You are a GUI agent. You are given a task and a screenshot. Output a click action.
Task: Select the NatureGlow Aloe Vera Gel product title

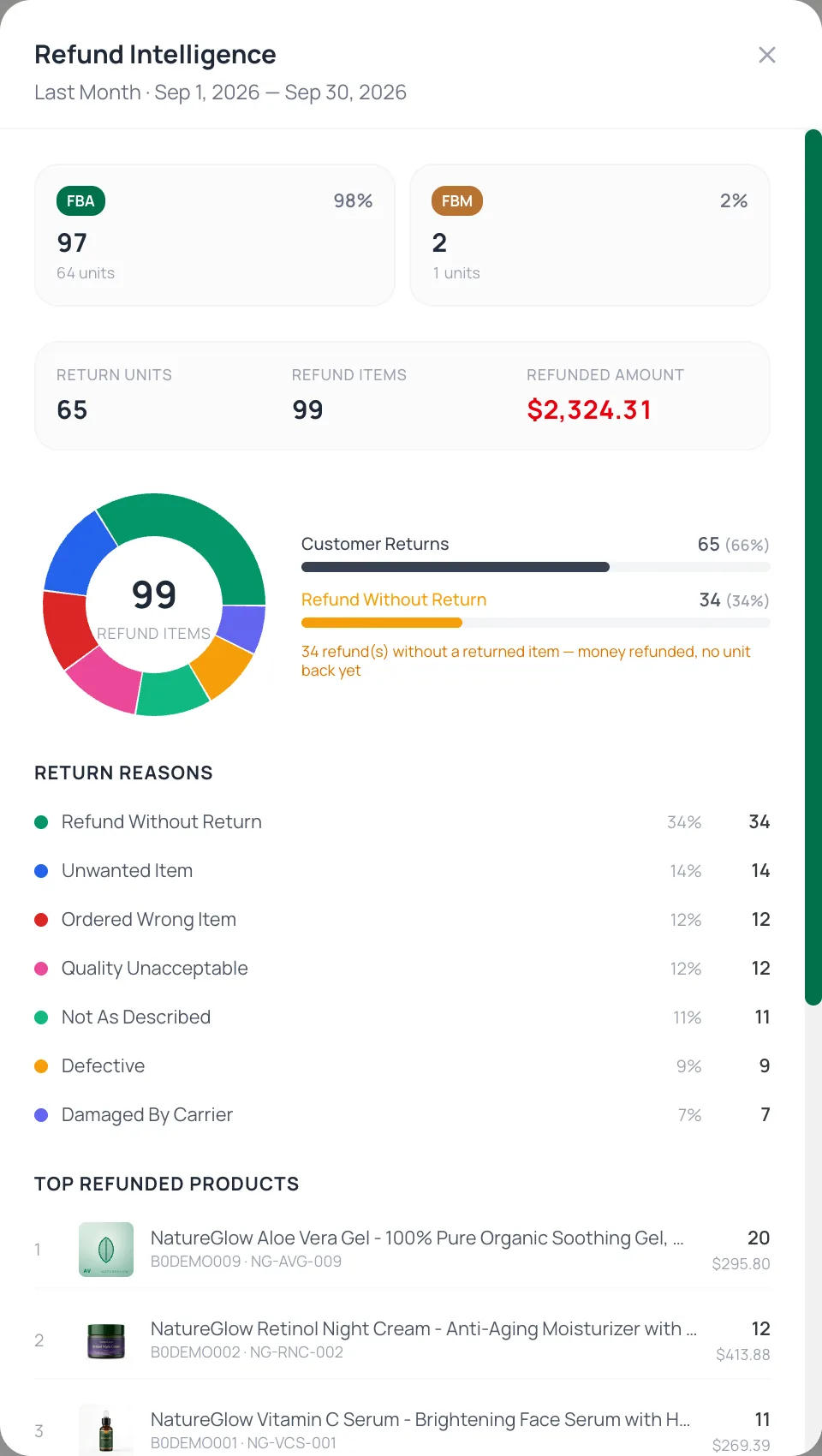coord(417,1238)
